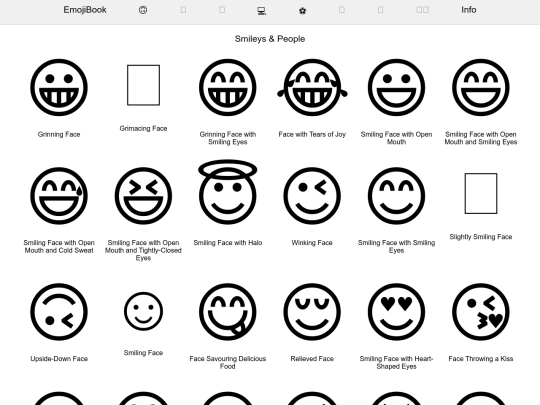Image resolution: width=540 pixels, height=405 pixels.
Task: Select the Grinning Face emoji
Action: [x=59, y=87]
